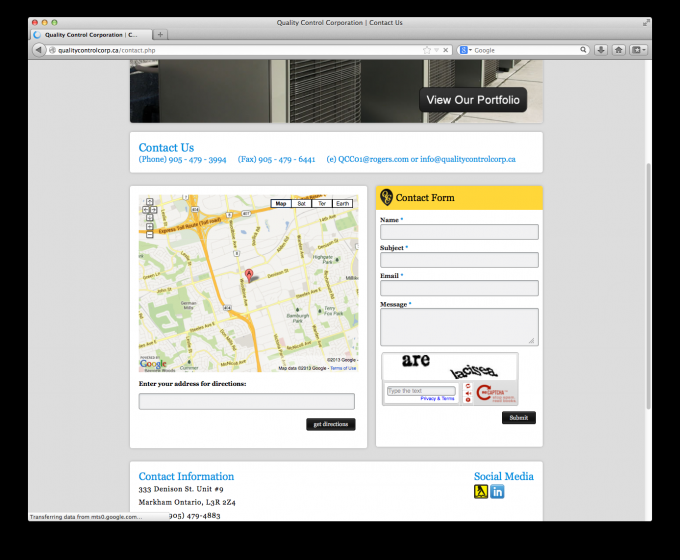The height and width of the screenshot is (560, 680).
Task: Click the address for directions field
Action: point(246,401)
